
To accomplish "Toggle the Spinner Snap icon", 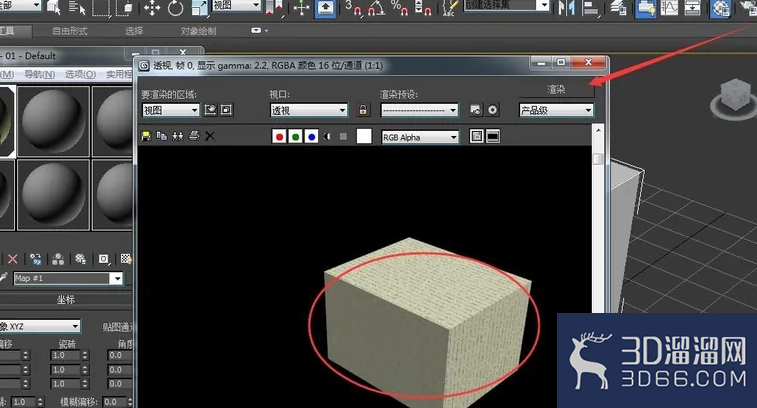I will tap(423, 8).
